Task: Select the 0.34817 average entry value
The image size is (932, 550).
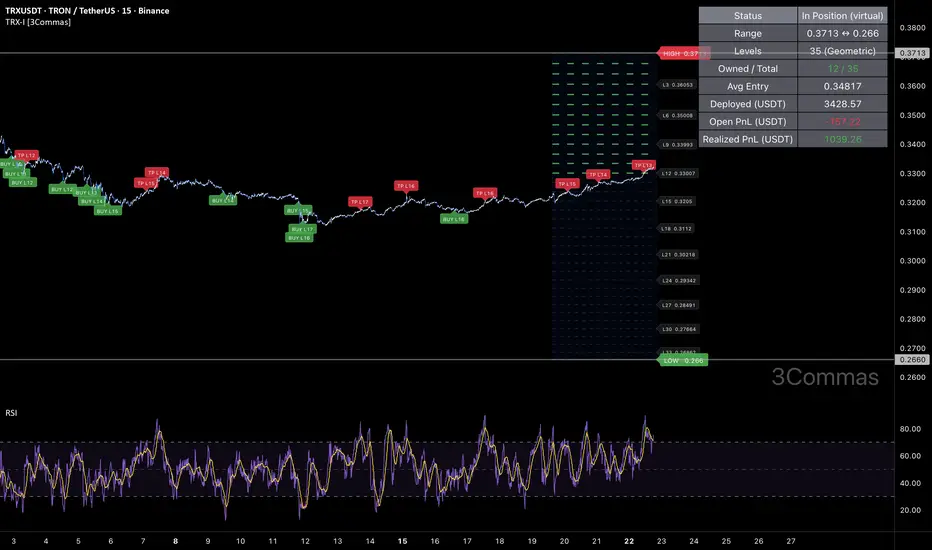Action: [x=842, y=86]
